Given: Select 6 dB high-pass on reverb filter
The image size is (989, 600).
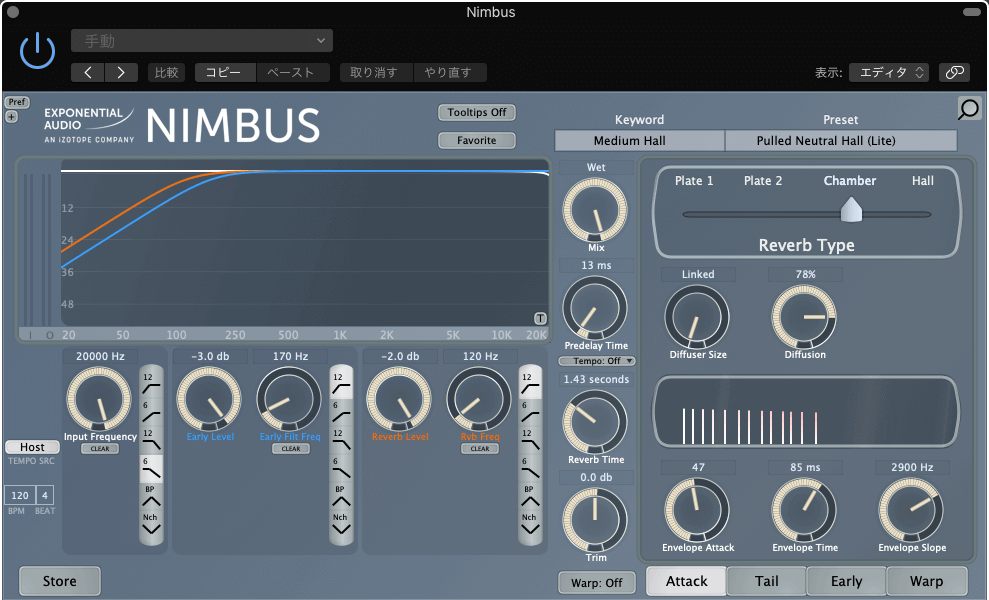Looking at the screenshot, I should [530, 411].
